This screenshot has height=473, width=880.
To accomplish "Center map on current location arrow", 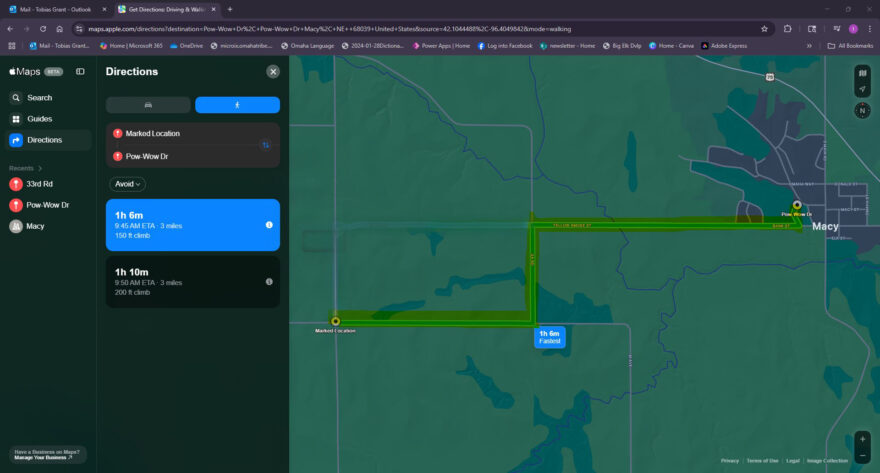I will tap(863, 89).
